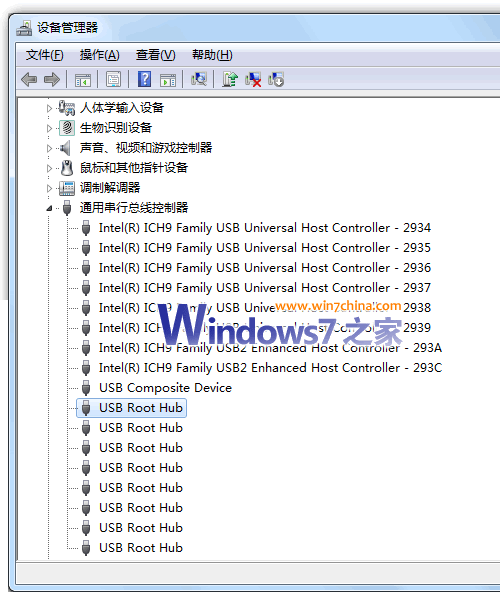Expand the 生物识别设备 category
Screen dimensions: 500x600
click(49, 128)
